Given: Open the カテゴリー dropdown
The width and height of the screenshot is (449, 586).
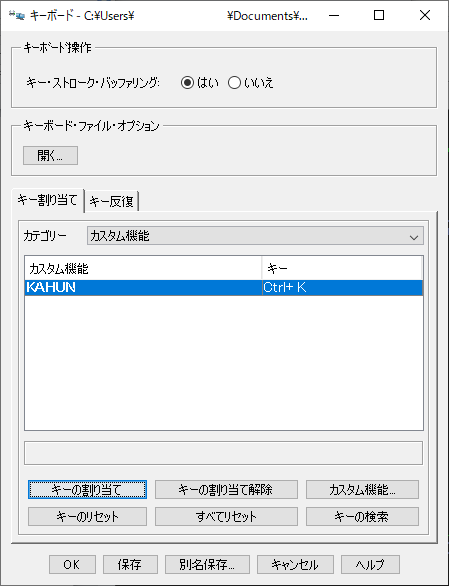Looking at the screenshot, I should coord(255,236).
